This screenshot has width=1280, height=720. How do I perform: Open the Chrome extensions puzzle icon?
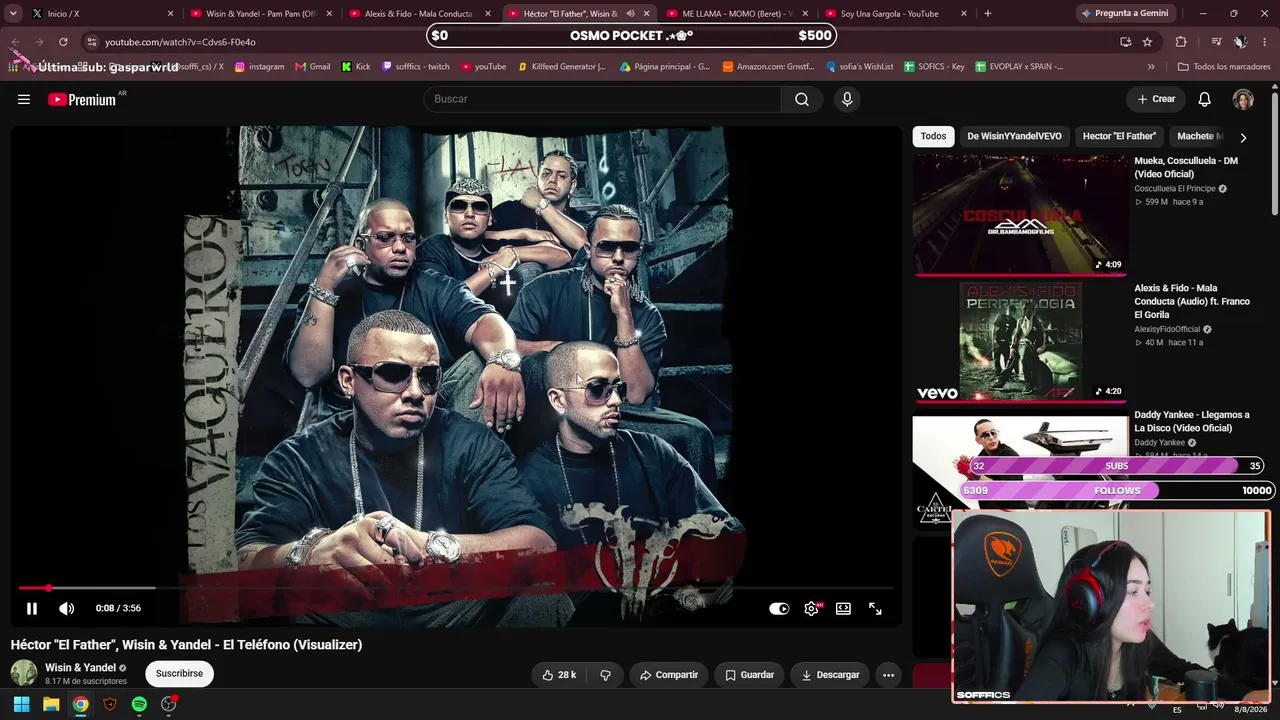click(1181, 42)
